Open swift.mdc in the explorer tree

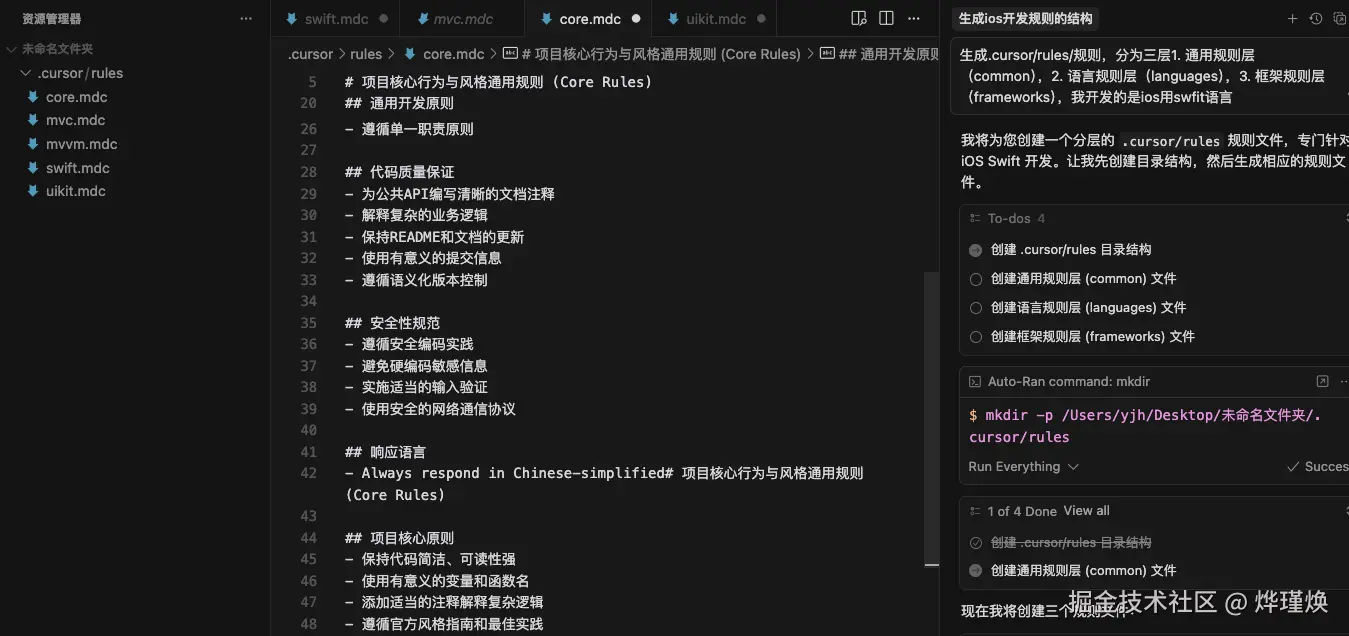[78, 168]
